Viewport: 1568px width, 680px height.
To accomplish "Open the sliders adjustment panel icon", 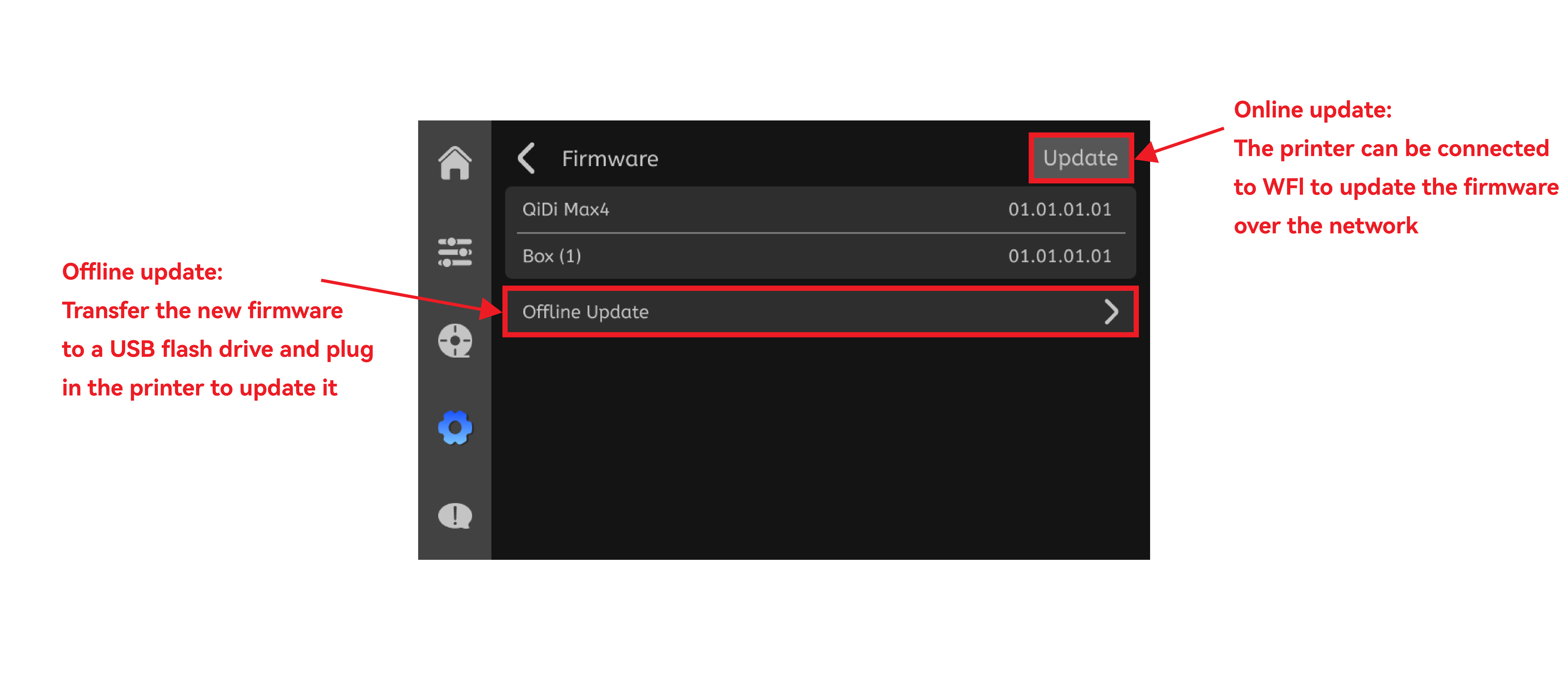I will (x=455, y=252).
